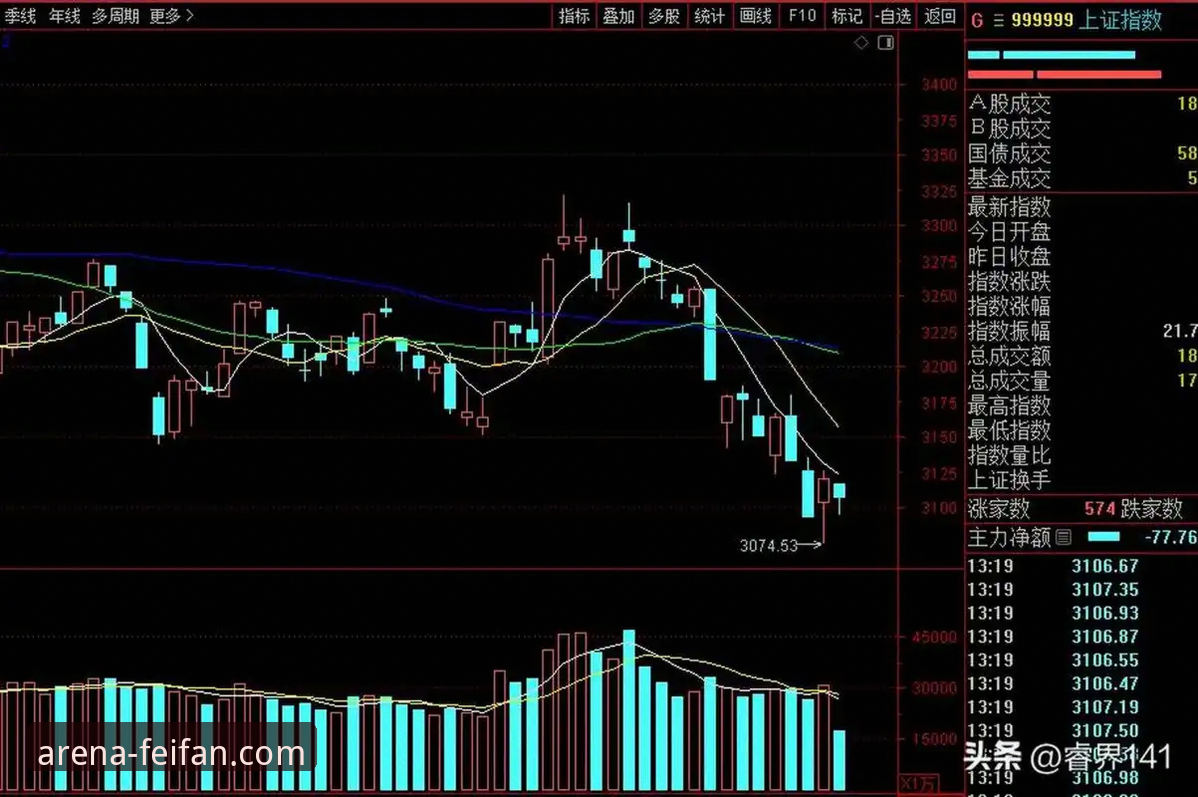Click the tallest cyan volume bar

pos(629,710)
